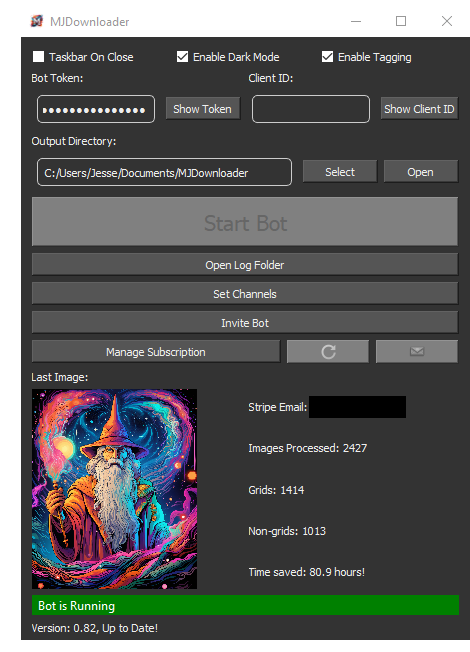Focus the Bot Token password field

[96, 109]
